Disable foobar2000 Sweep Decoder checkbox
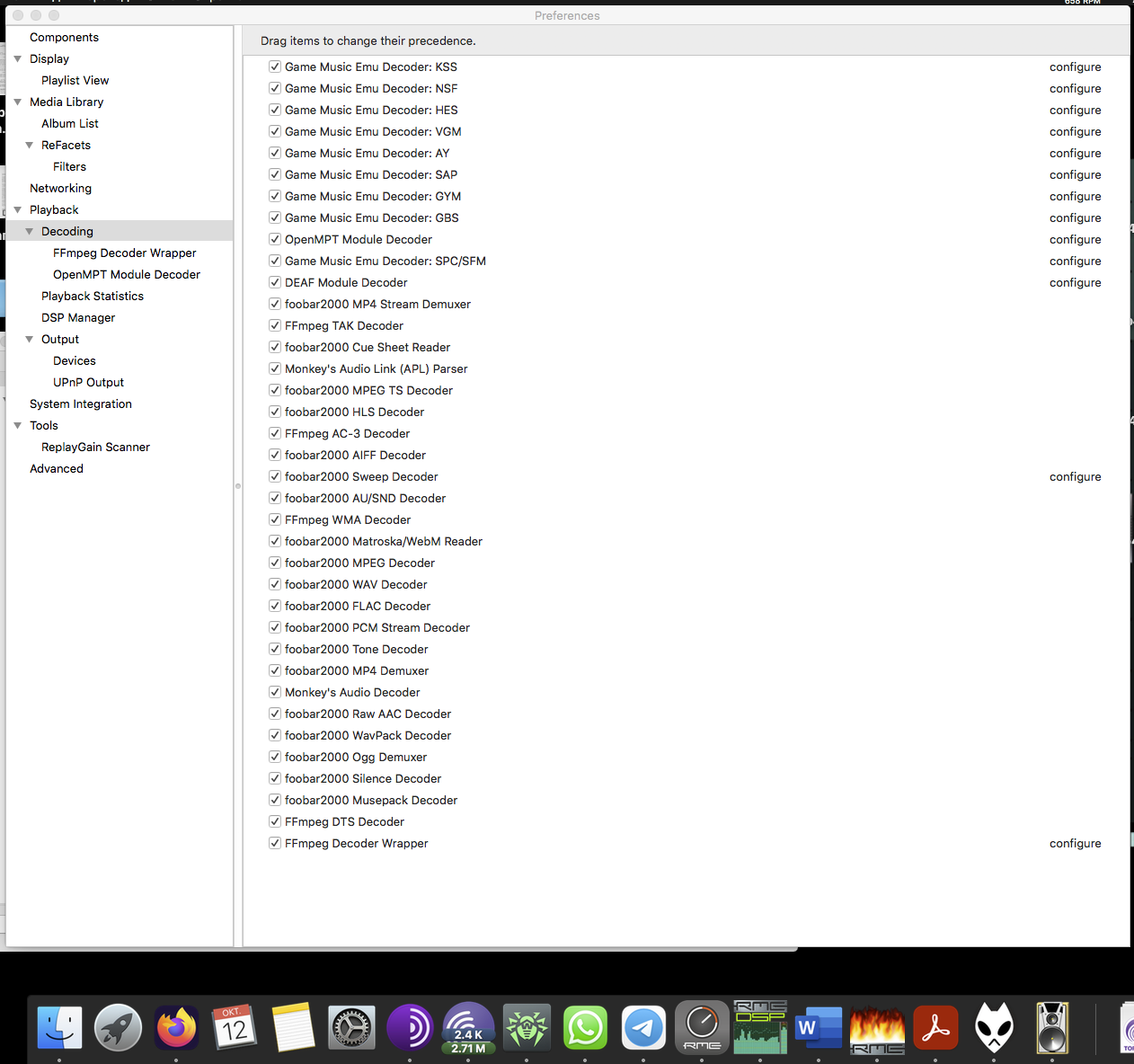The height and width of the screenshot is (1064, 1134). click(275, 476)
